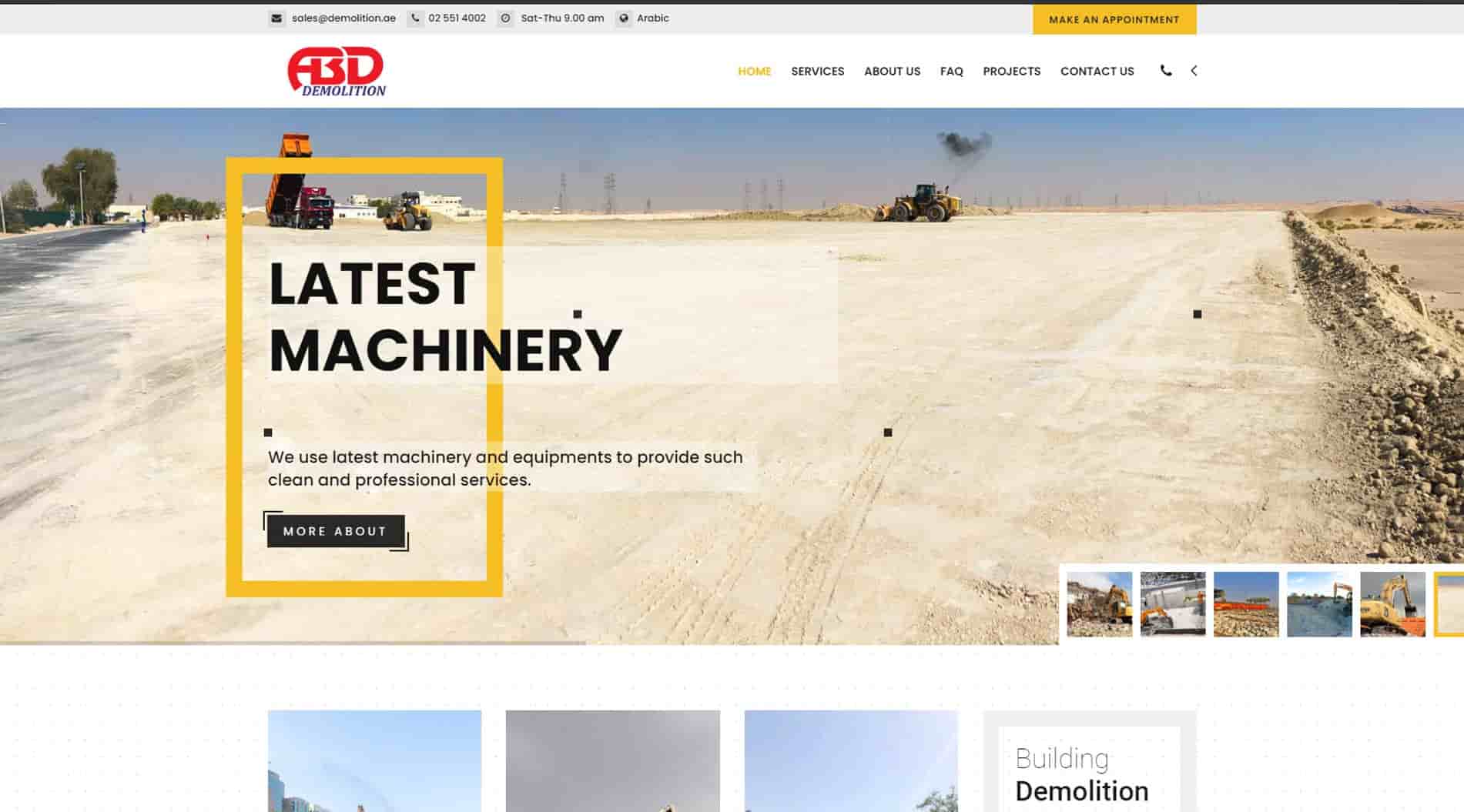Select fifth slider thumbnail of yellow excavator
1464x812 pixels.
click(1392, 604)
